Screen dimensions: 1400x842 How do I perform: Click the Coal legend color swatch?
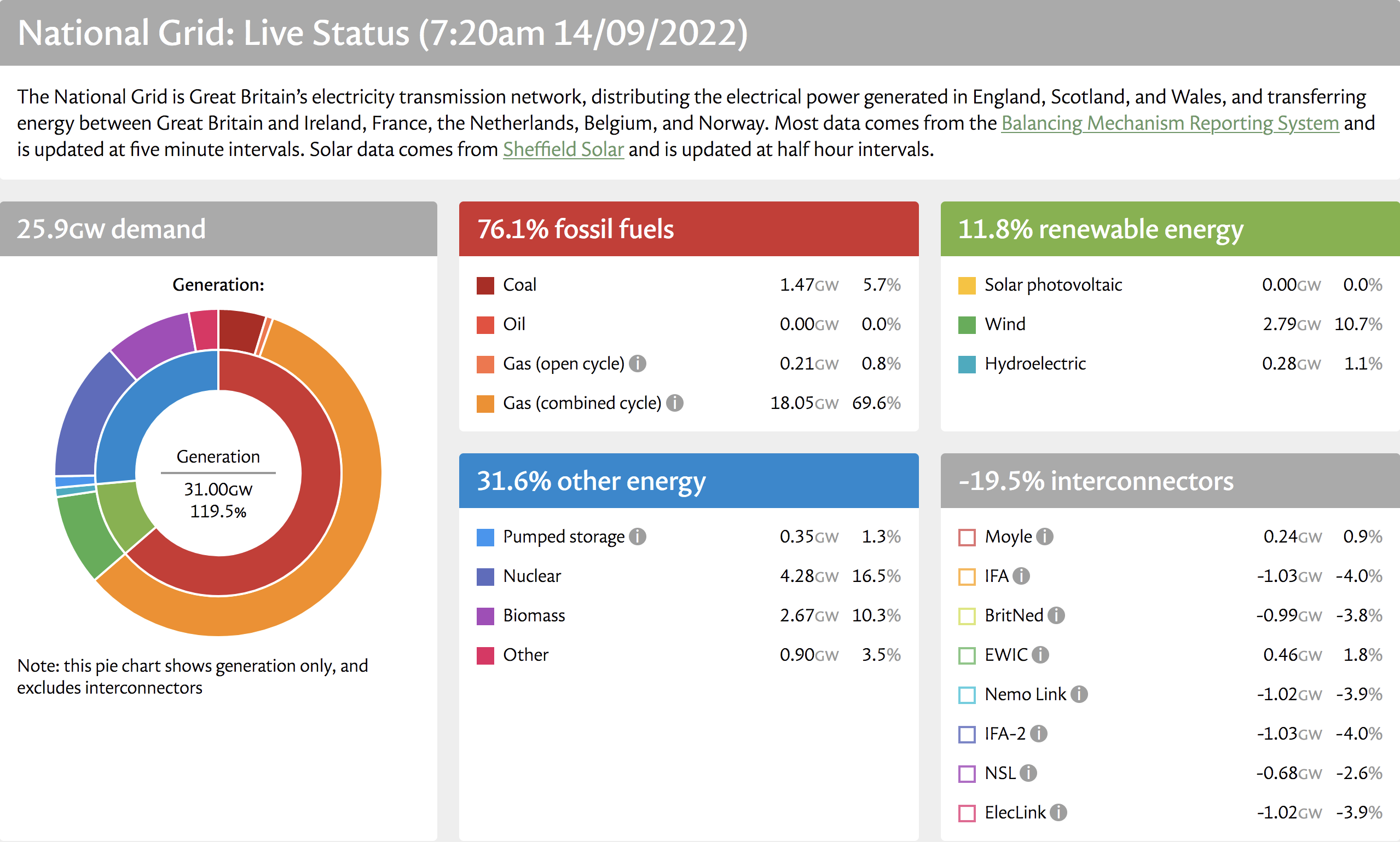coord(485,285)
